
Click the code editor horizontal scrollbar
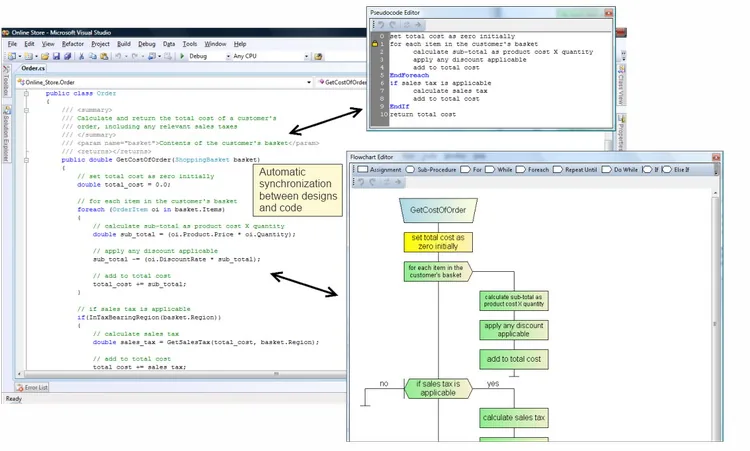[182, 374]
